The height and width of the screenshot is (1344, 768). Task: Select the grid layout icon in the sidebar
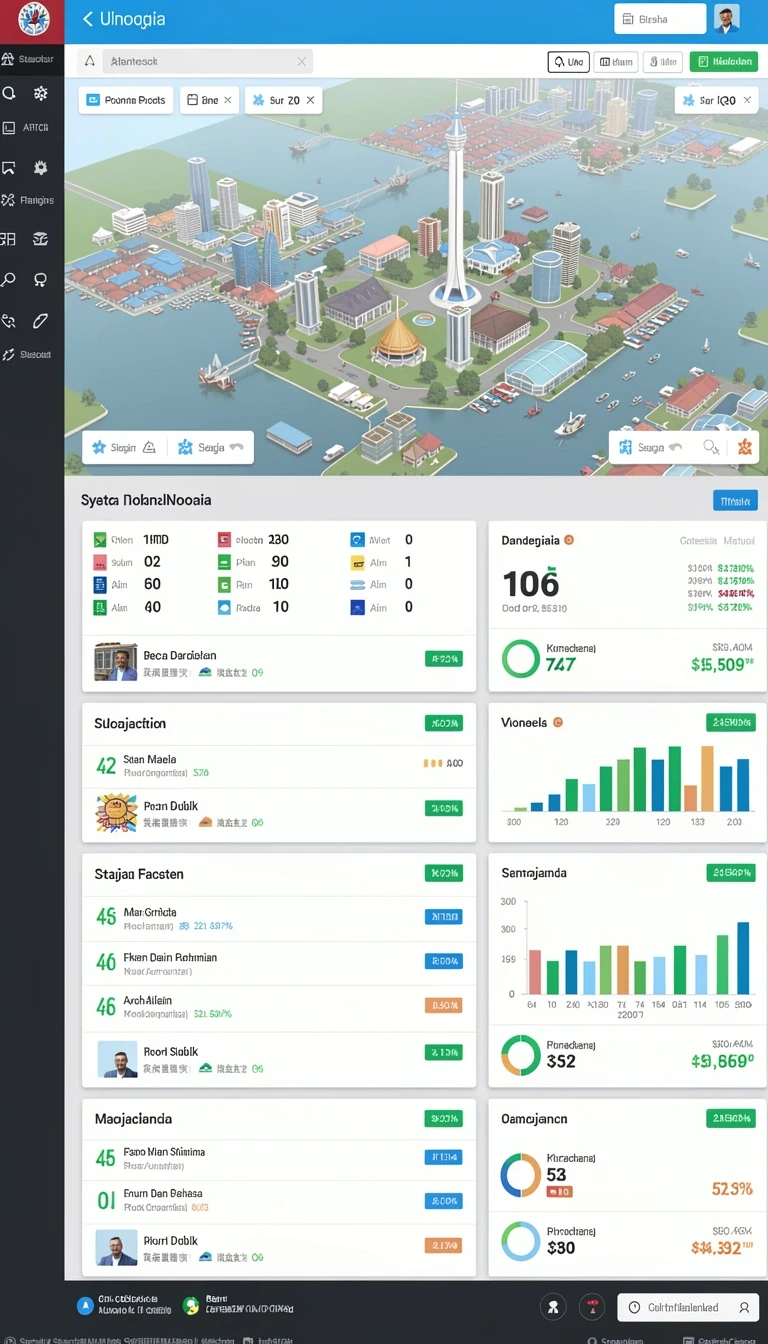(x=9, y=239)
